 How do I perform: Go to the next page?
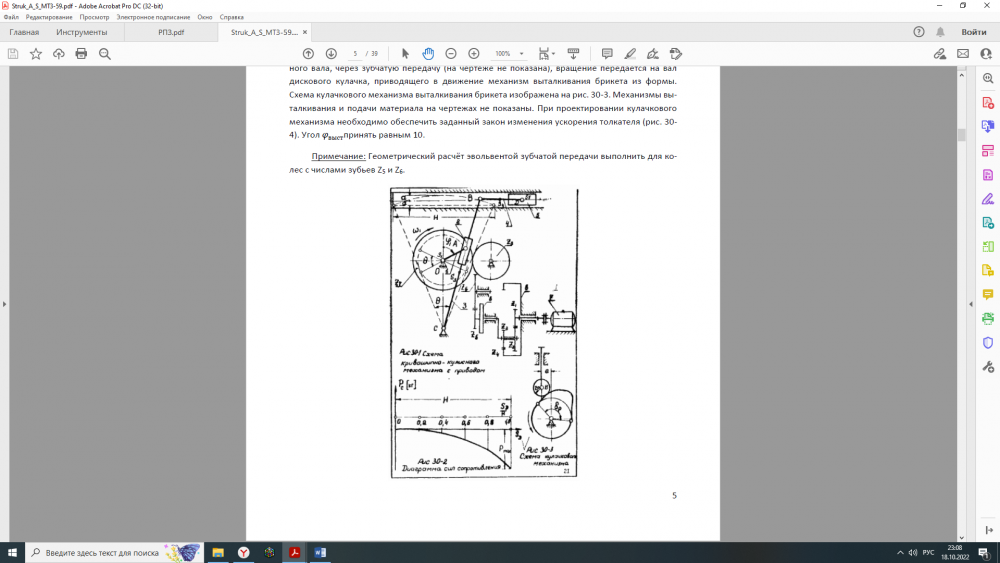coord(331,54)
